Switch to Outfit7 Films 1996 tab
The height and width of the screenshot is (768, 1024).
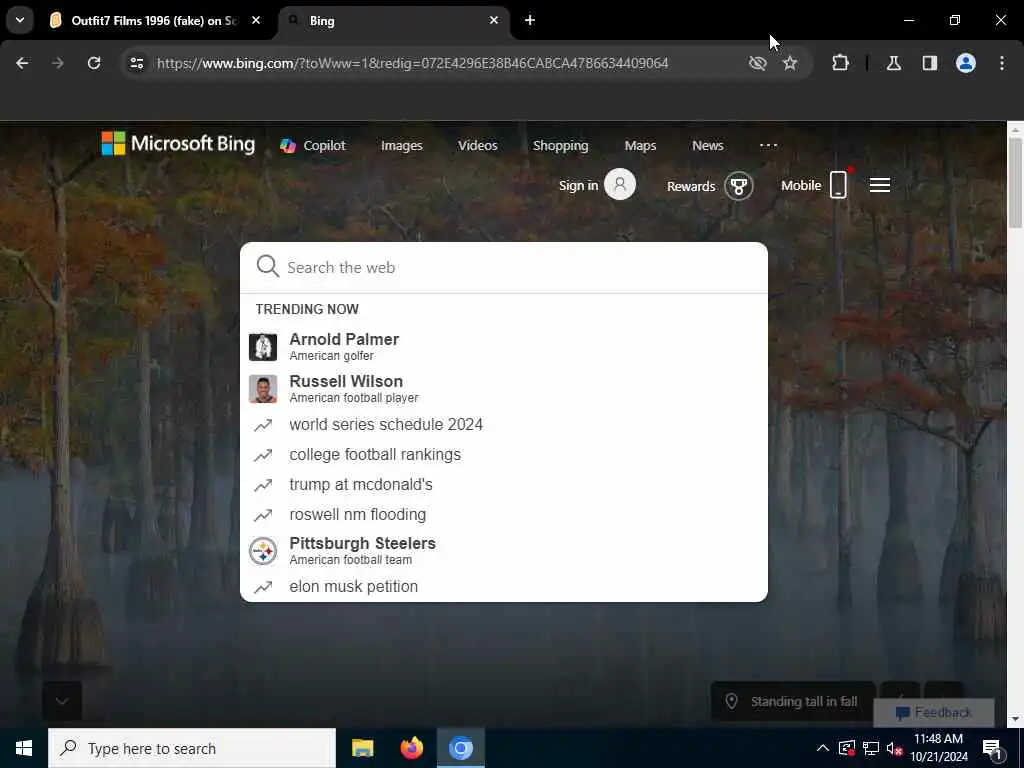point(154,20)
